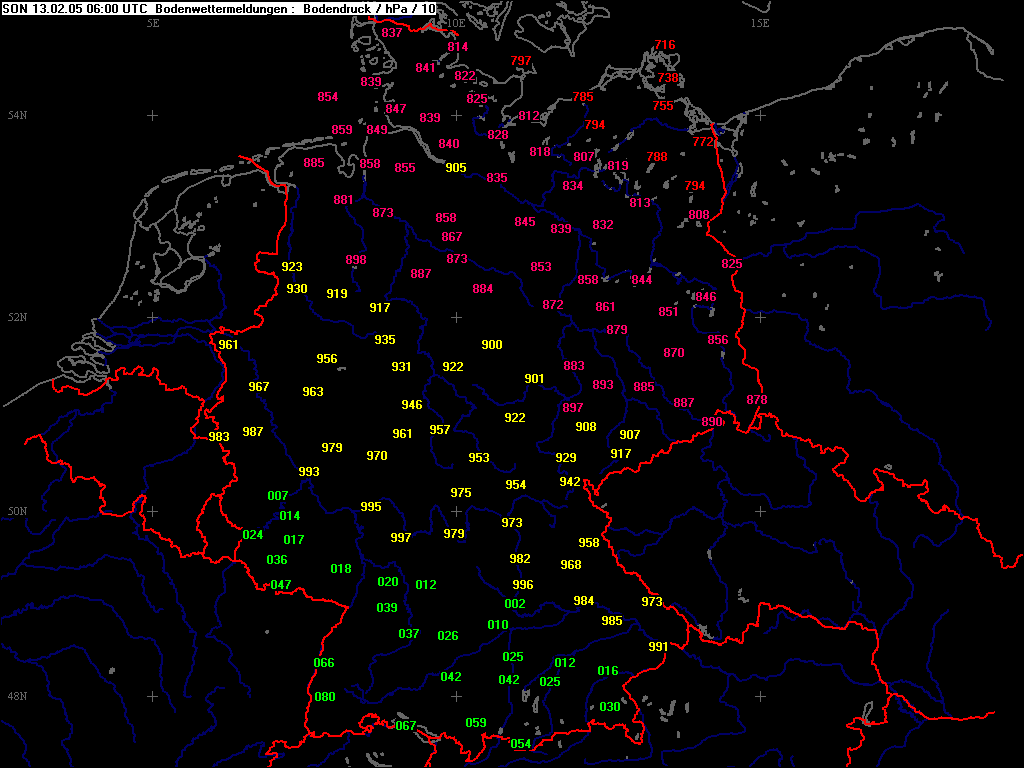1024x768 pixels.
Task: Click the red 878 pressure reading
Action: pos(757,400)
